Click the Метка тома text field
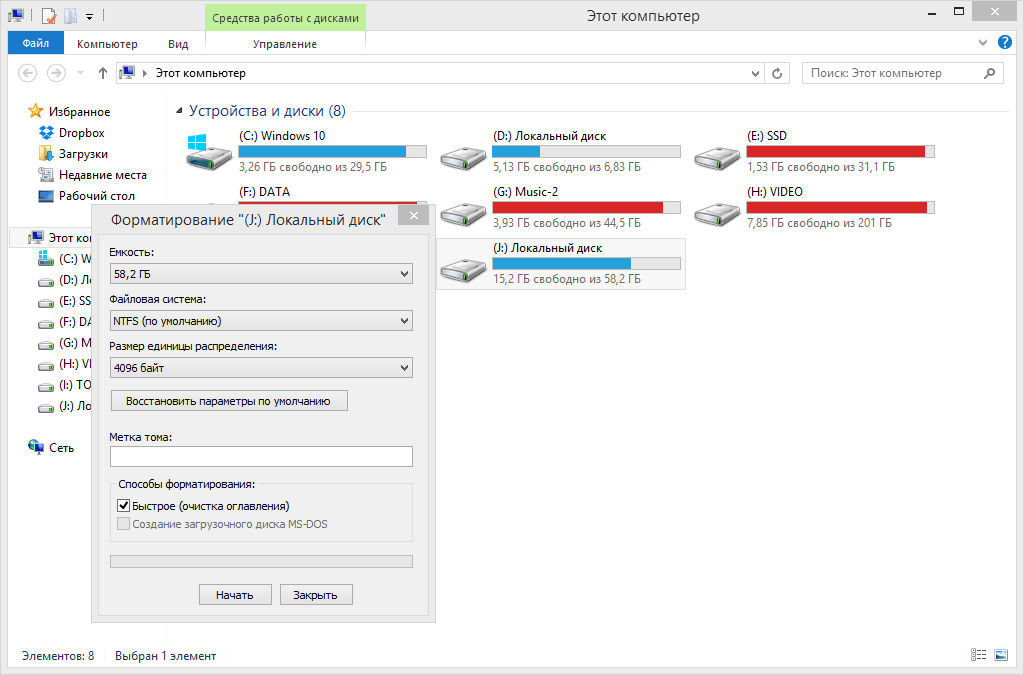The height and width of the screenshot is (675, 1024). (x=261, y=456)
